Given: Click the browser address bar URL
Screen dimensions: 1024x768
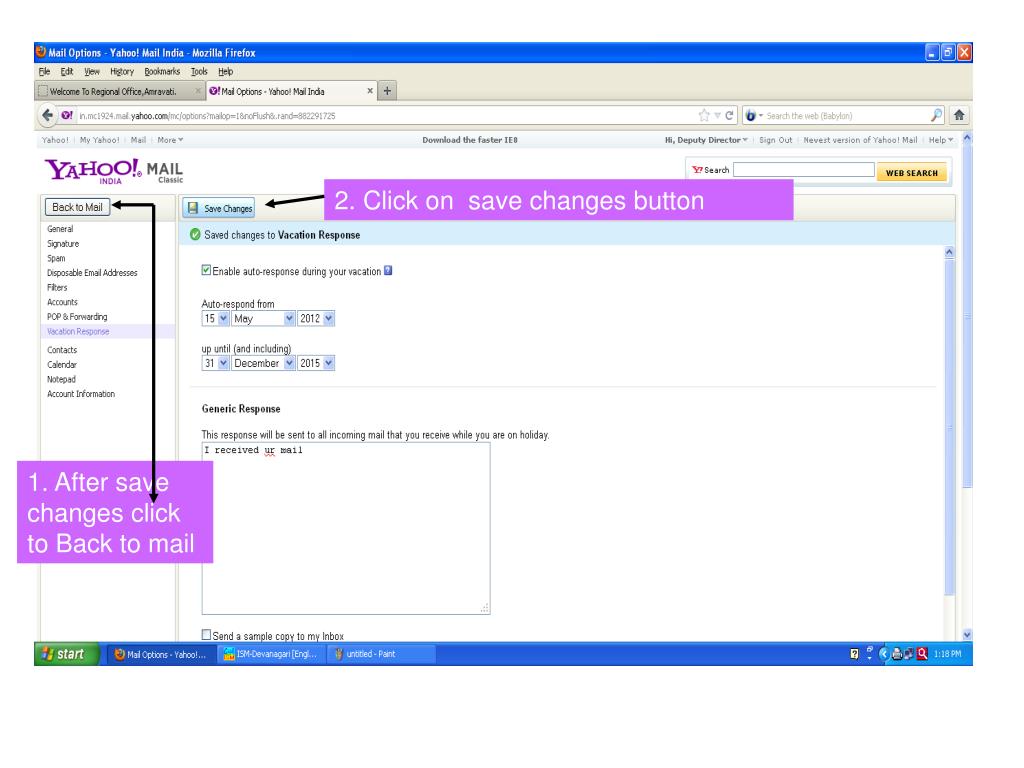Looking at the screenshot, I should (385, 116).
